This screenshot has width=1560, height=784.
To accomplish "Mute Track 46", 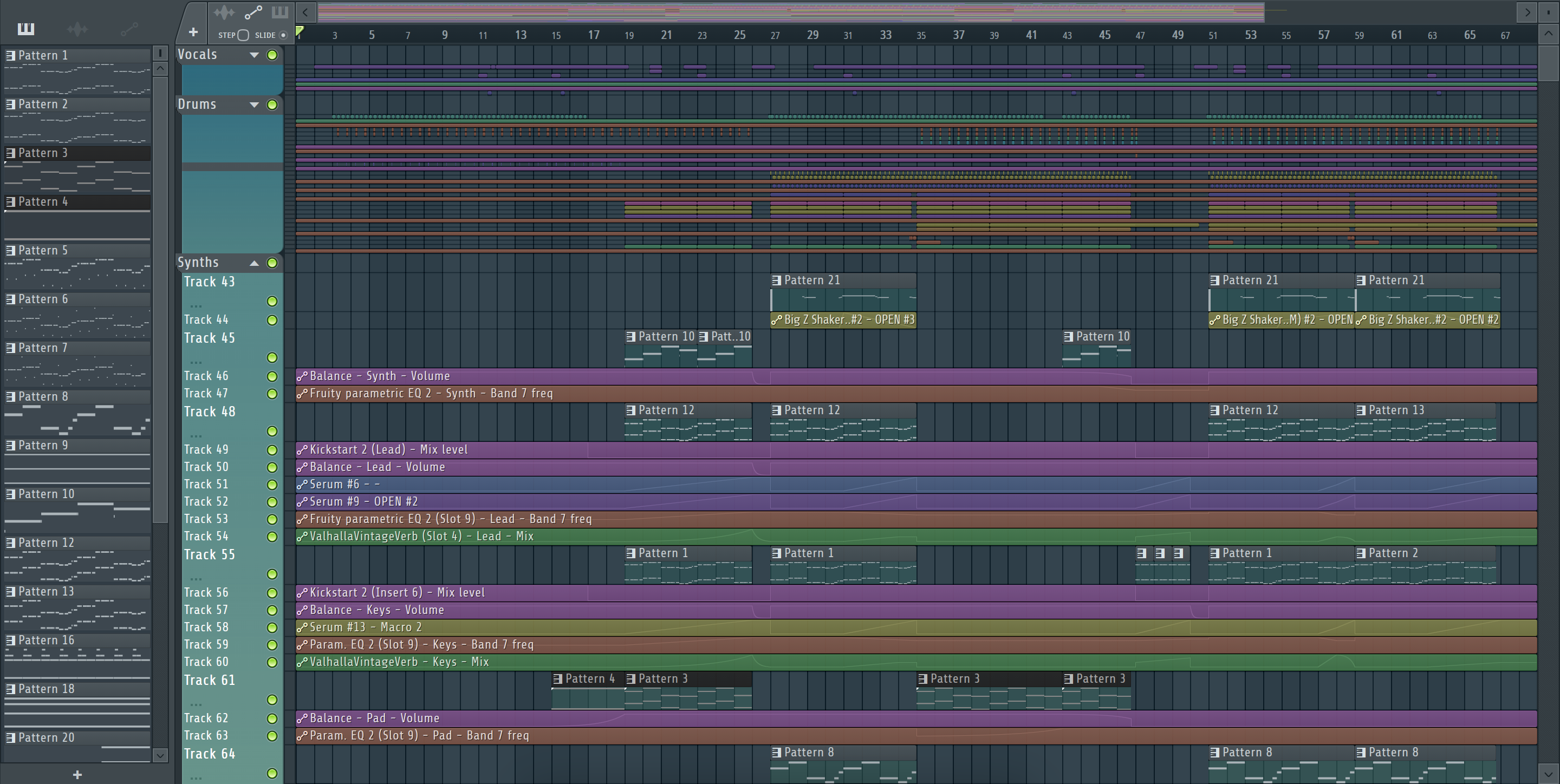I will tap(272, 376).
